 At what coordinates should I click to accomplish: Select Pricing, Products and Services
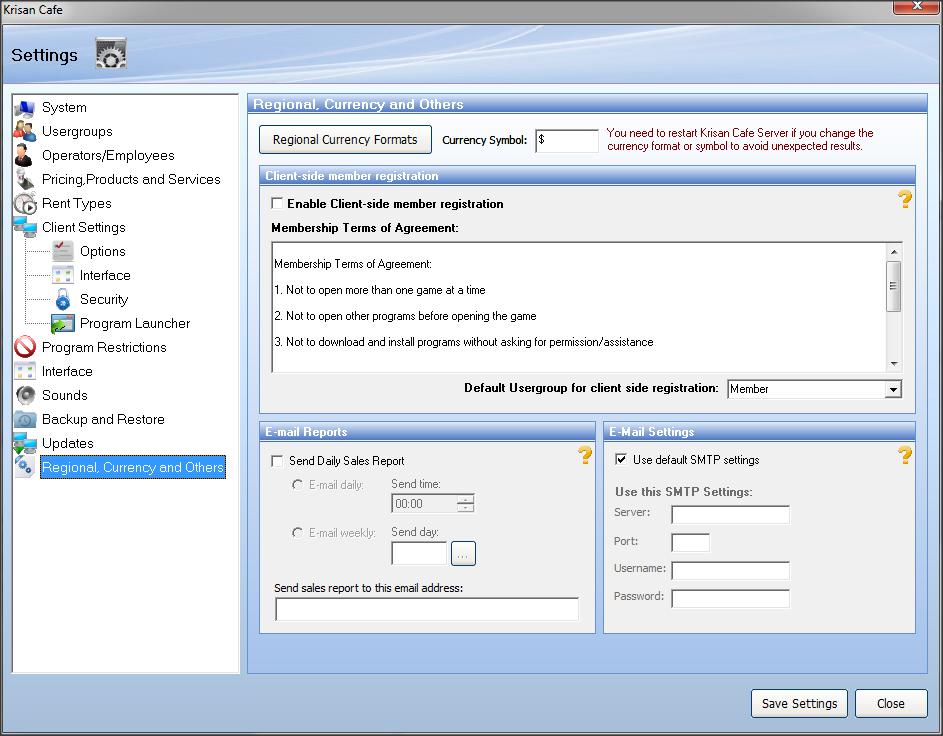tap(131, 179)
